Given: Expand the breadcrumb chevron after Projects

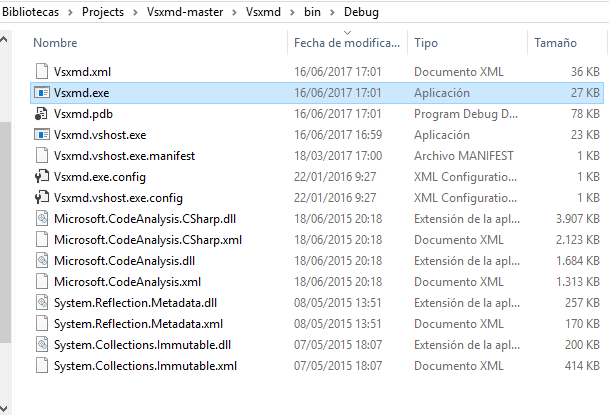Looking at the screenshot, I should 135,12.
